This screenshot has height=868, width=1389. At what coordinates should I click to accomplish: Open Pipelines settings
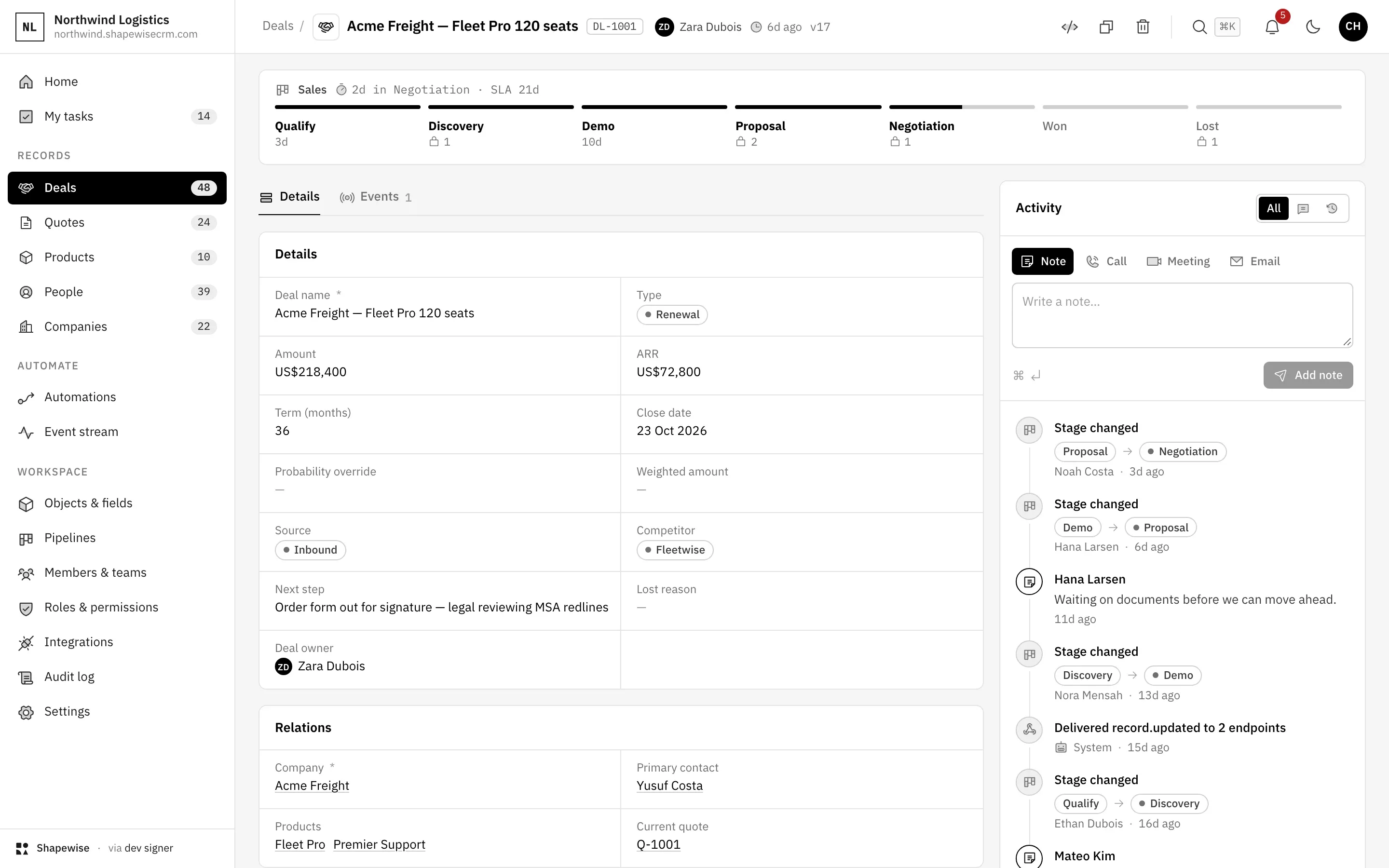pos(117,538)
